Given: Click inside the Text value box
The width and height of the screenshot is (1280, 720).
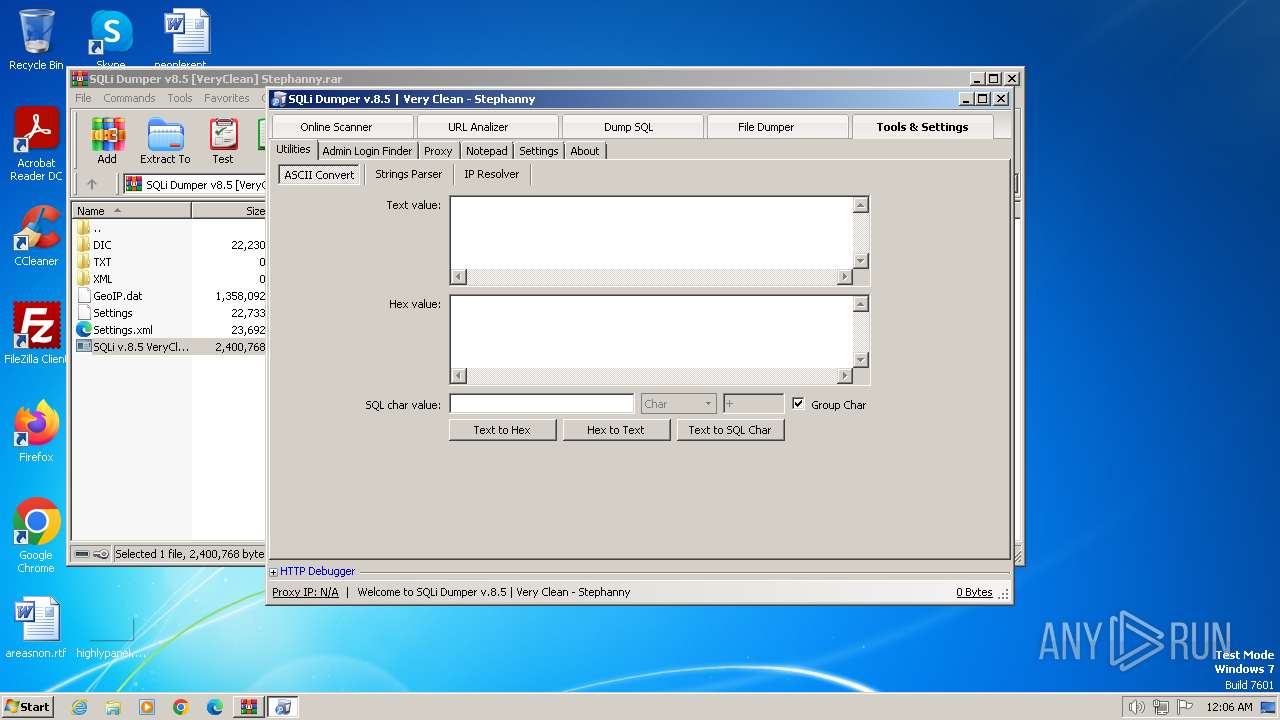Looking at the screenshot, I should 652,233.
